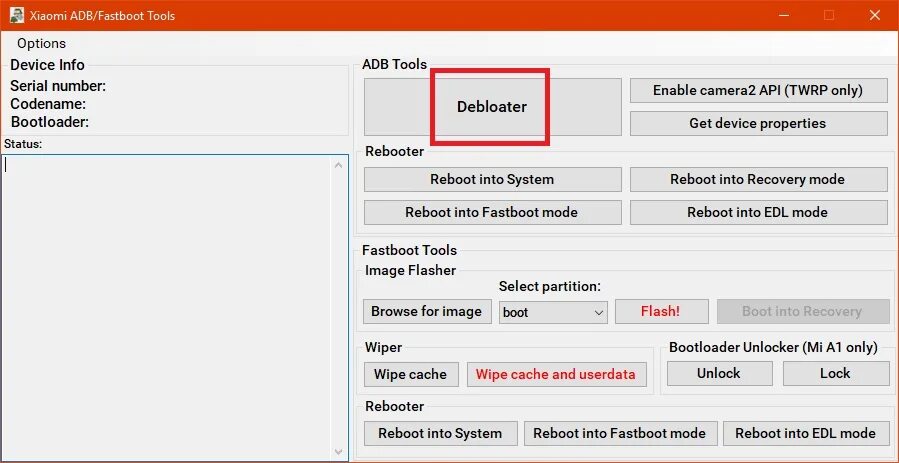Minimize the application window
899x463 pixels.
(785, 15)
